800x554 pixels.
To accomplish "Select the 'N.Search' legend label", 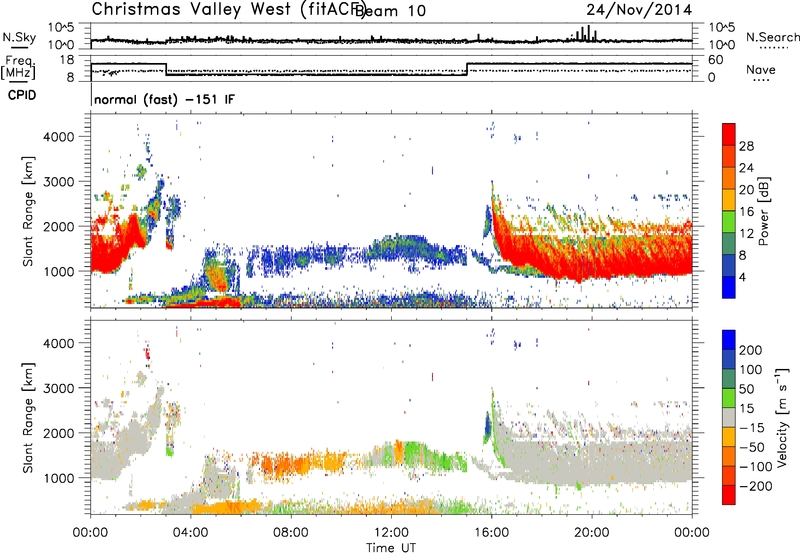I will click(x=772, y=37).
